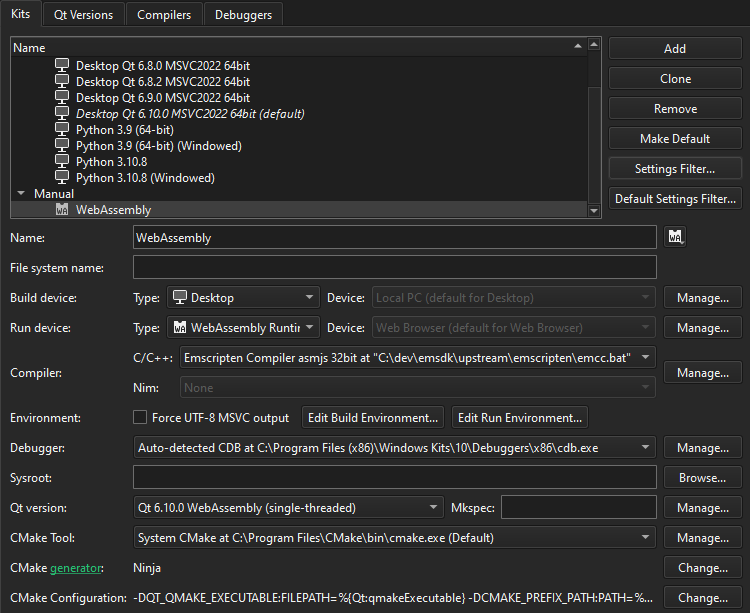Open the Compilers tab
Viewport: 750px width, 613px height.
pyautogui.click(x=164, y=14)
